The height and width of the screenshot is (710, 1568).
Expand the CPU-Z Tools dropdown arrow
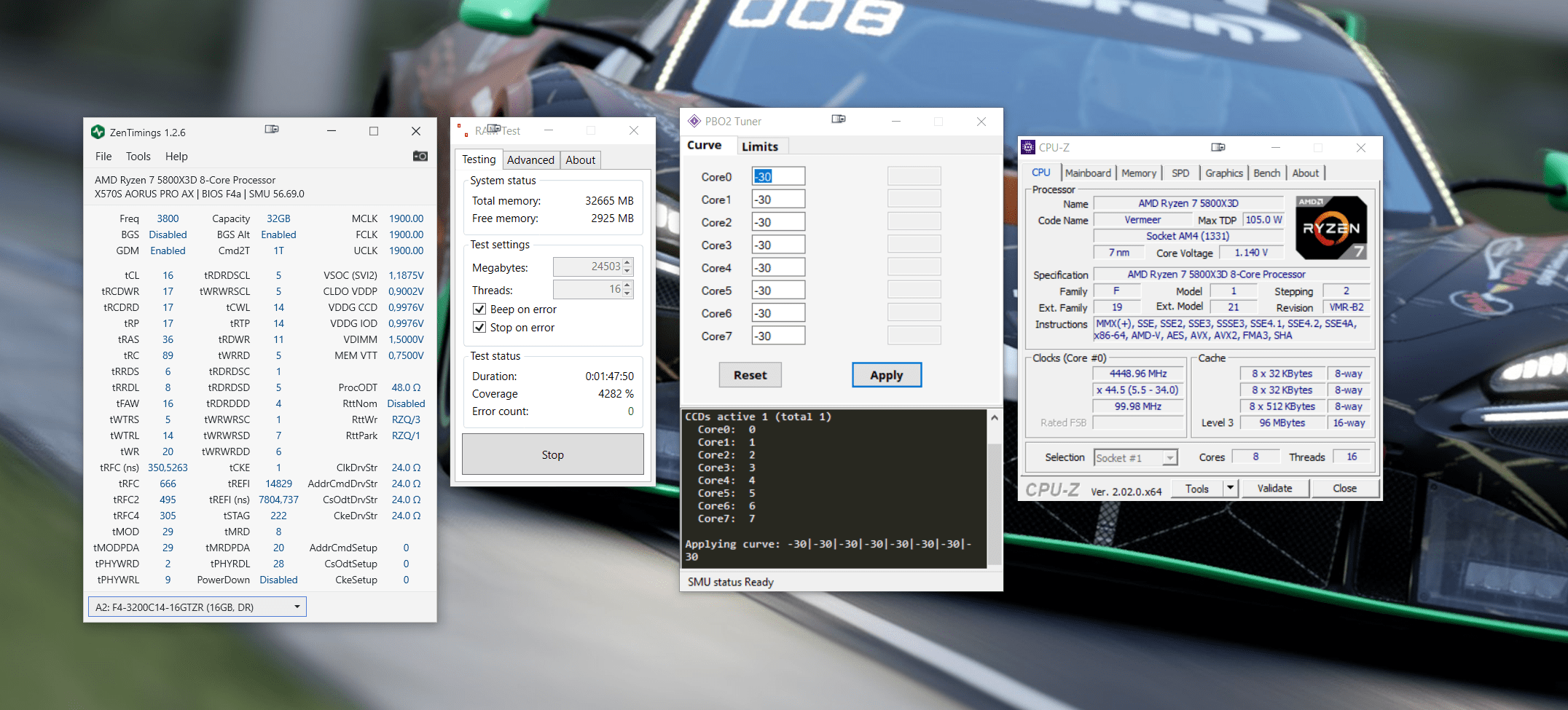[x=1231, y=488]
